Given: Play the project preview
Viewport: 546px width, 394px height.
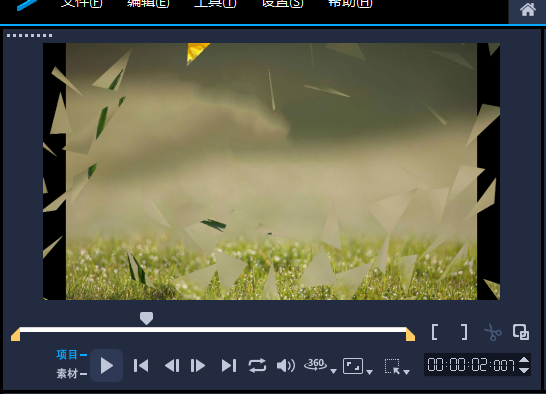Looking at the screenshot, I should pos(107,366).
